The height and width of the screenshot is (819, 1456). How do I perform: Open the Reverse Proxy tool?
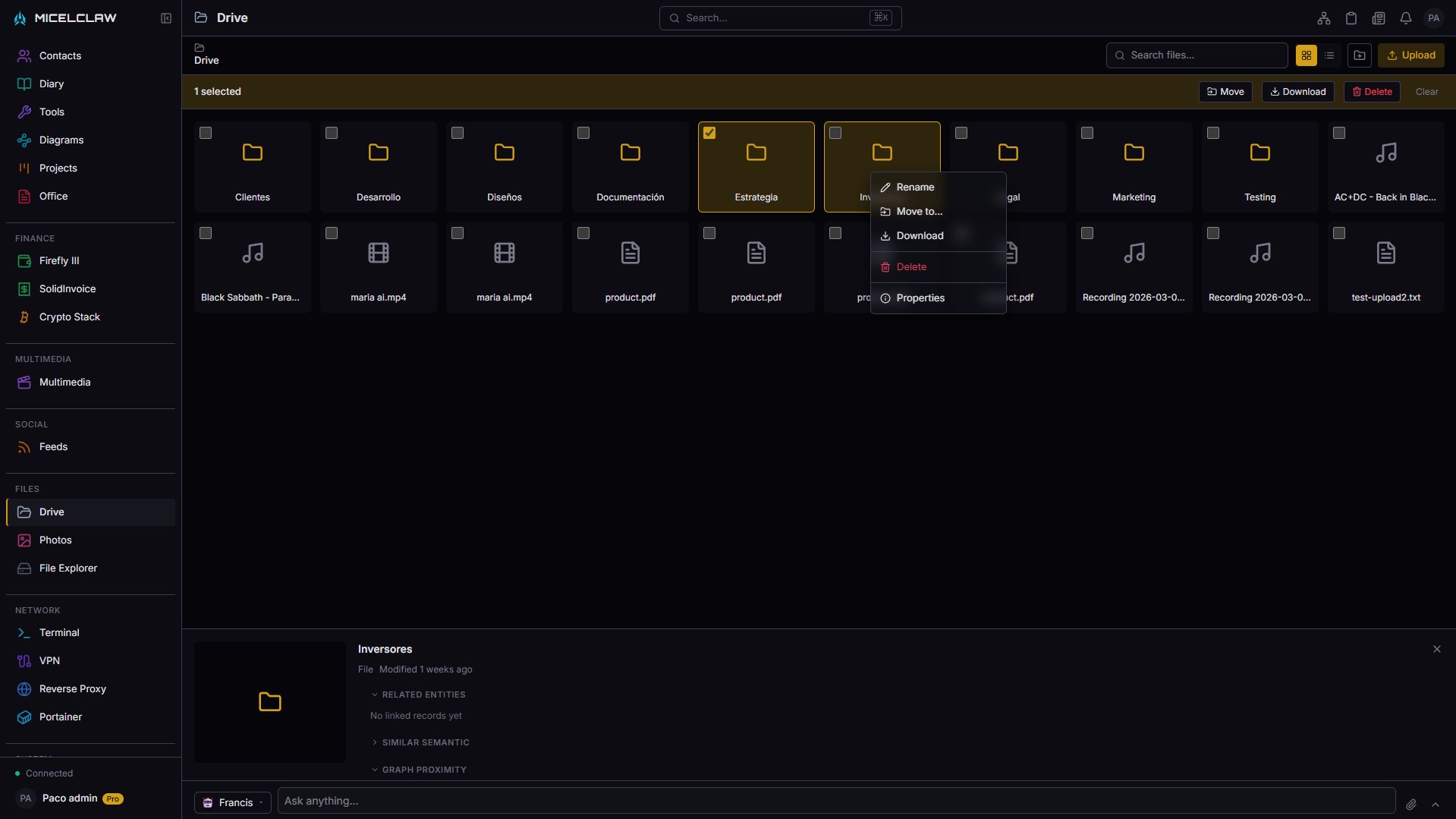tap(73, 688)
